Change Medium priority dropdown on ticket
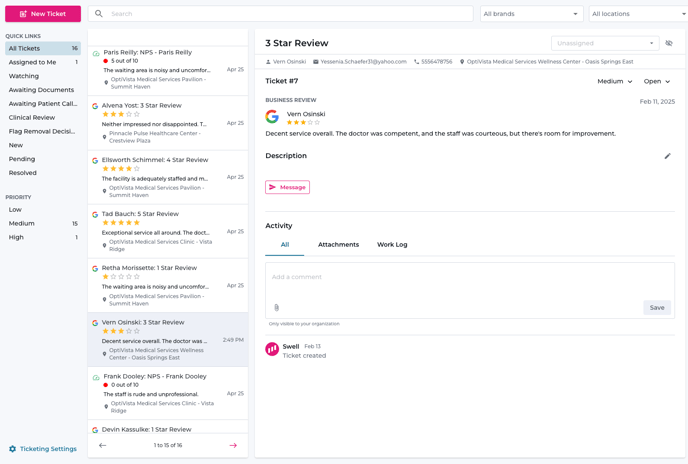 (615, 82)
